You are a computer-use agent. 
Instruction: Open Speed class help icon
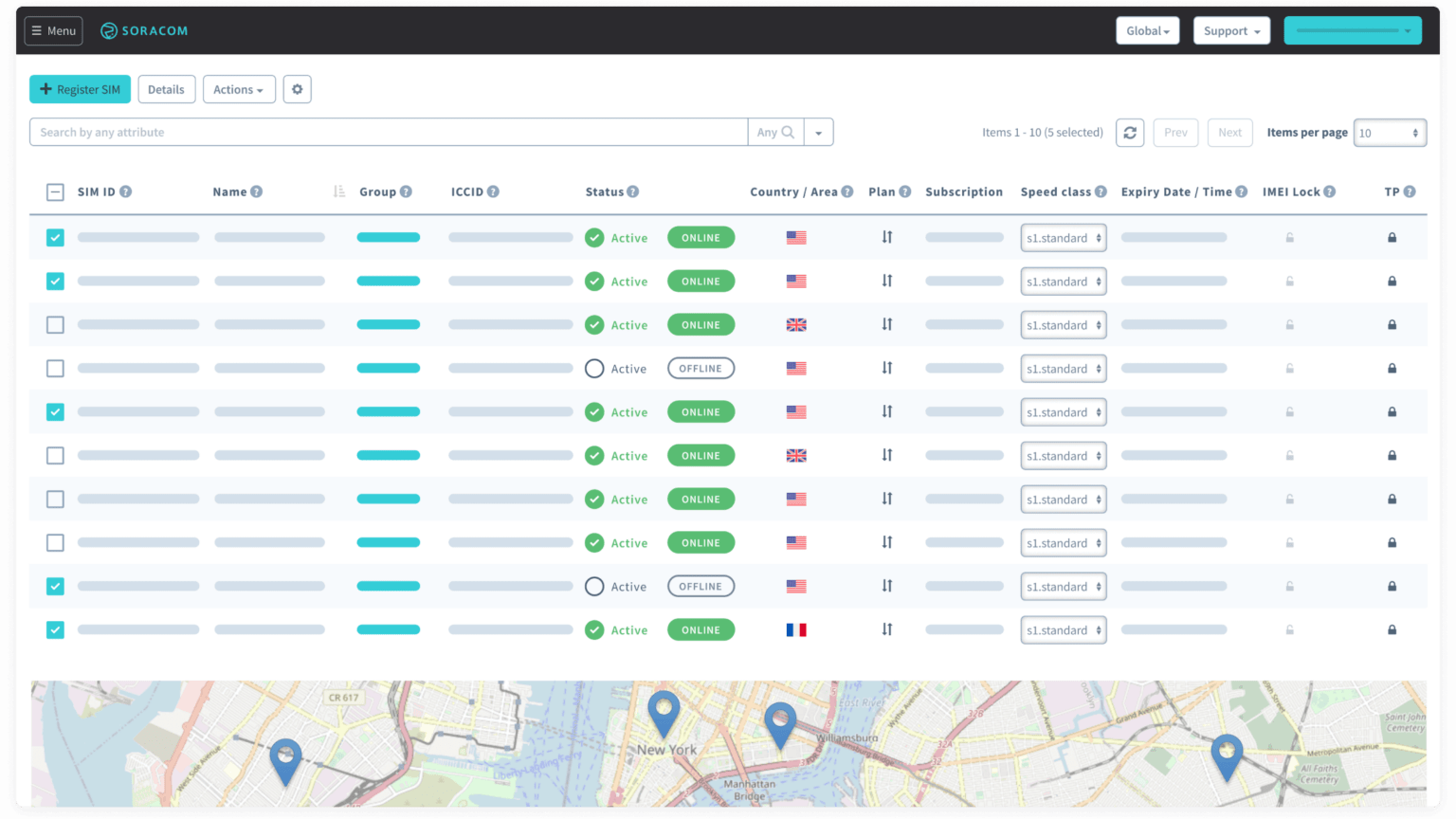pyautogui.click(x=1101, y=191)
